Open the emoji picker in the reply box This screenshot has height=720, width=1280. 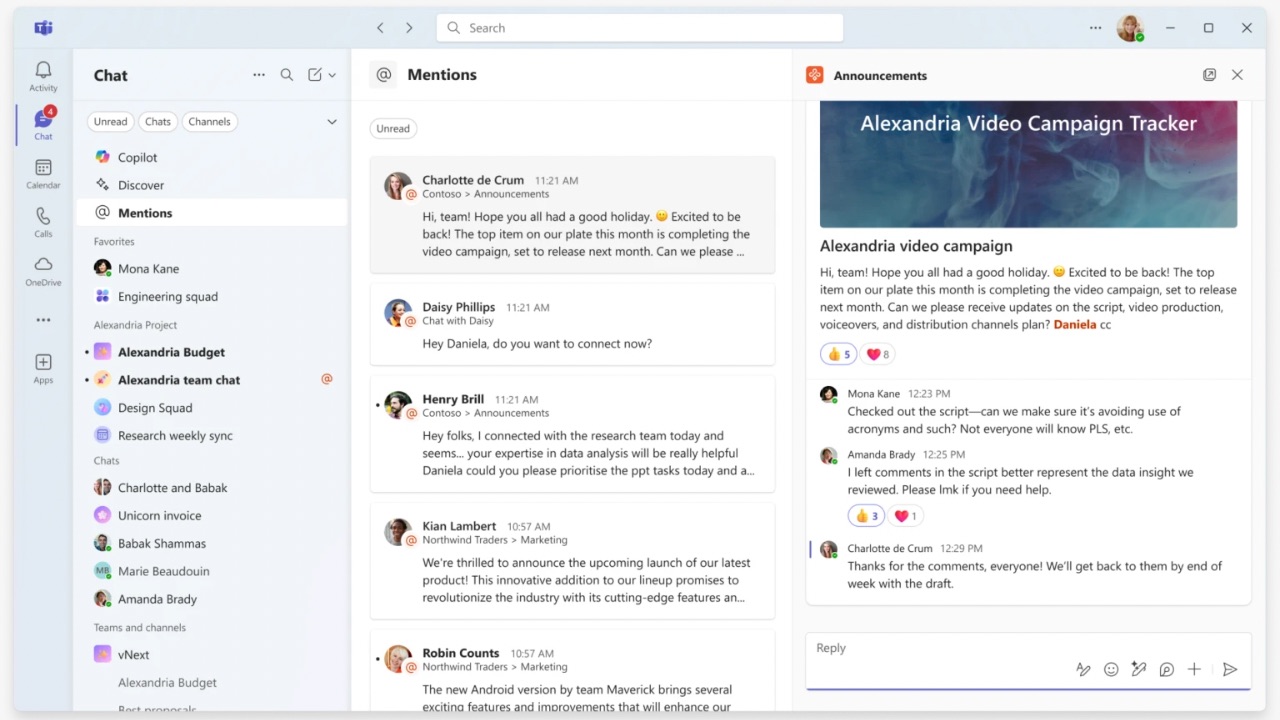click(1111, 669)
